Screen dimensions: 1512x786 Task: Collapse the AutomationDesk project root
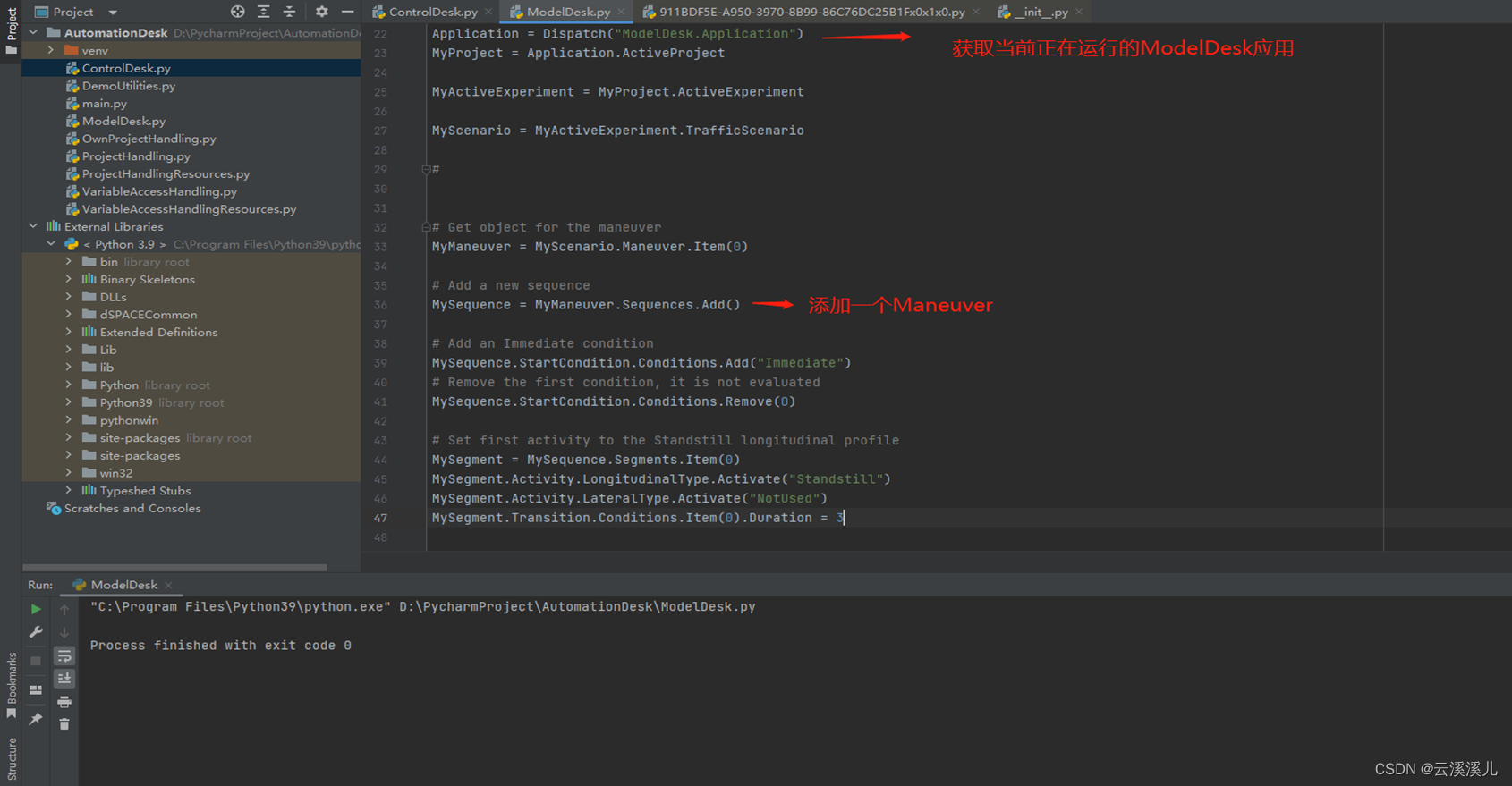coord(33,32)
